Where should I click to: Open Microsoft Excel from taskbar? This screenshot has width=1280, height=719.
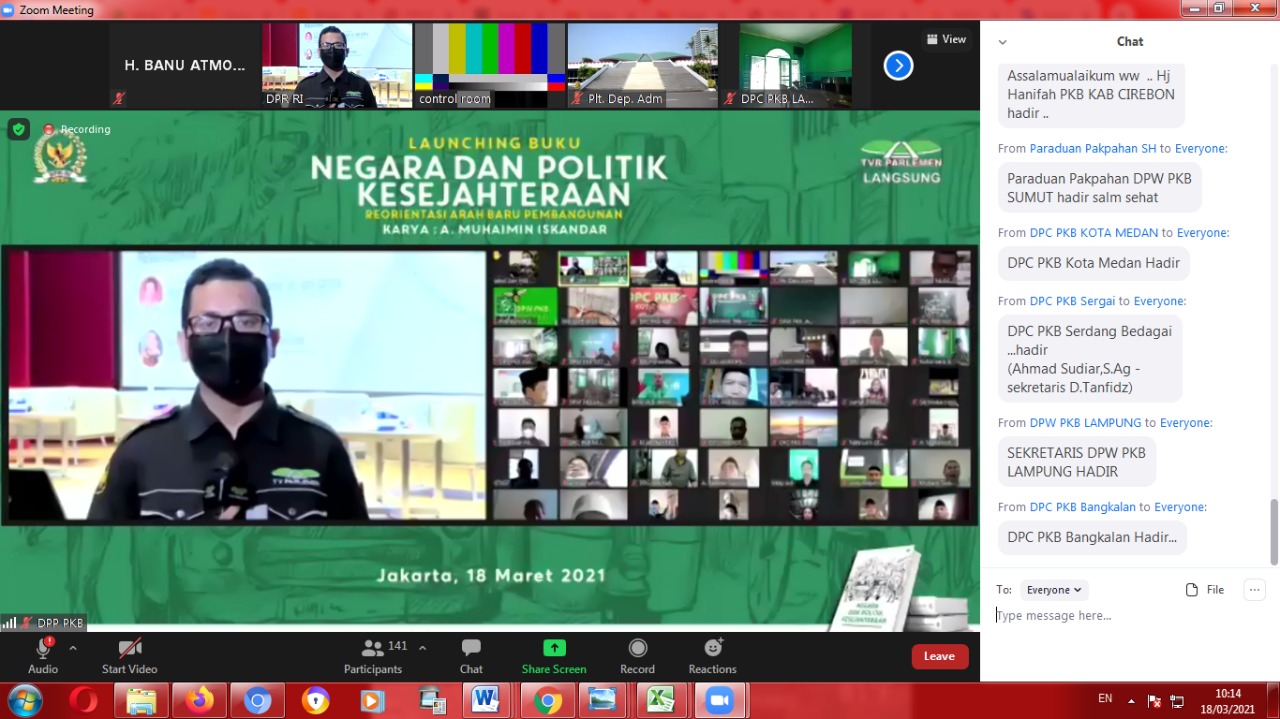[x=661, y=701]
